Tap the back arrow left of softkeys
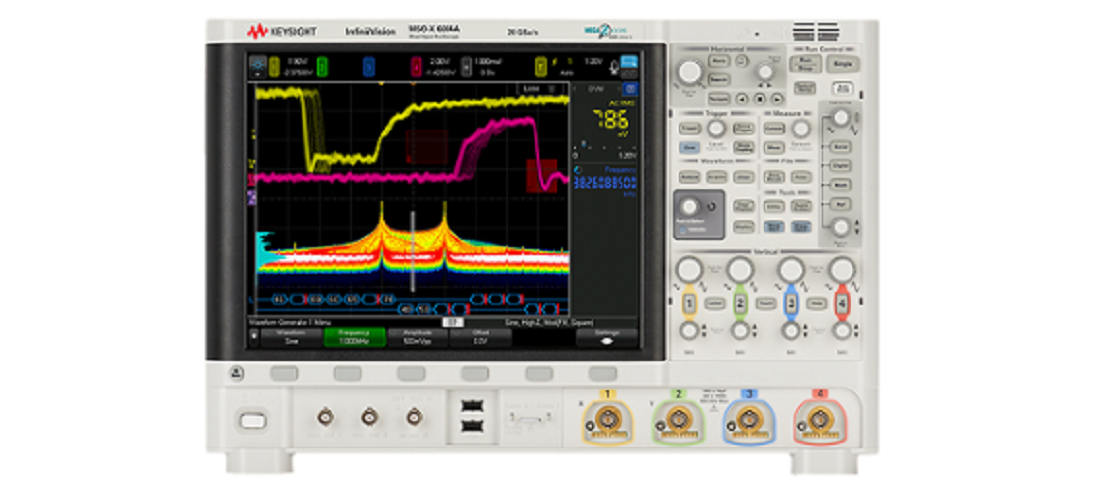The height and width of the screenshot is (492, 1100). (x=254, y=335)
